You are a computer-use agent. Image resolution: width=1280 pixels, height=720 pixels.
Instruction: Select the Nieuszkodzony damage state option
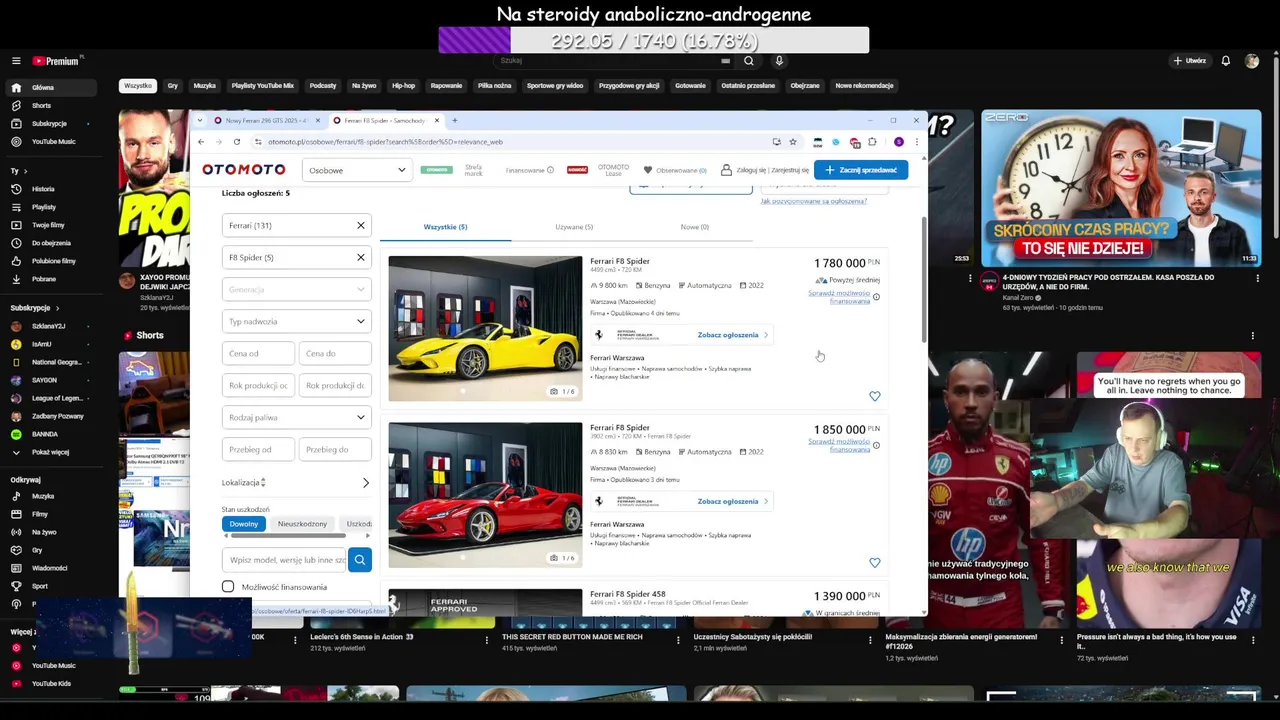point(302,524)
